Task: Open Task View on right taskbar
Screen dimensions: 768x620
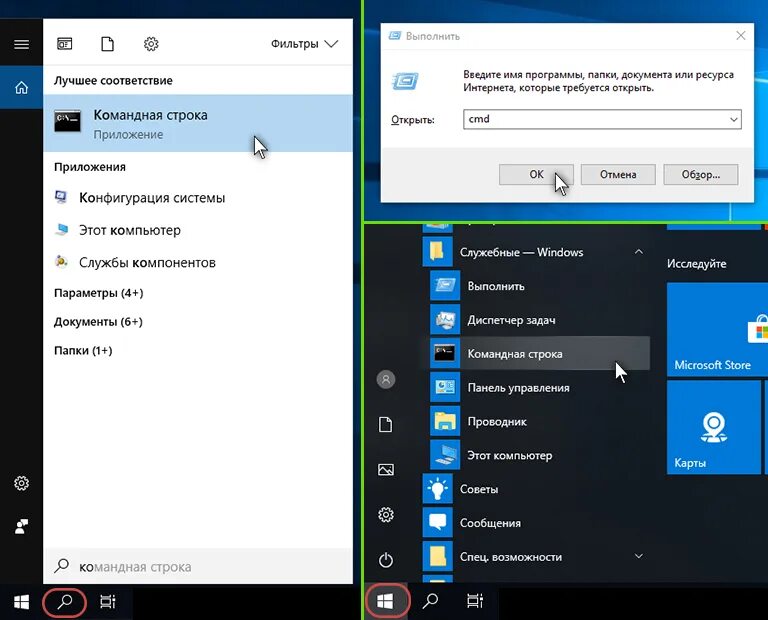Action: pyautogui.click(x=475, y=601)
